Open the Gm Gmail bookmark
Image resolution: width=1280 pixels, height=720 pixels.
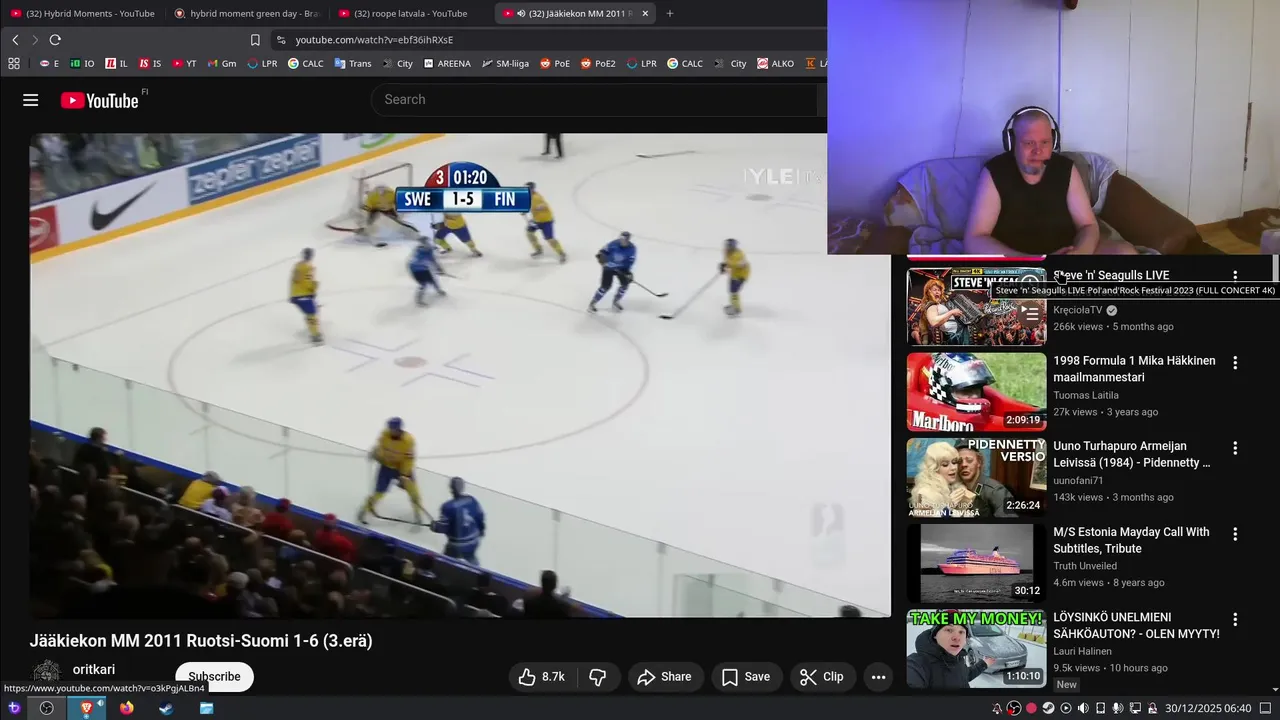222,63
